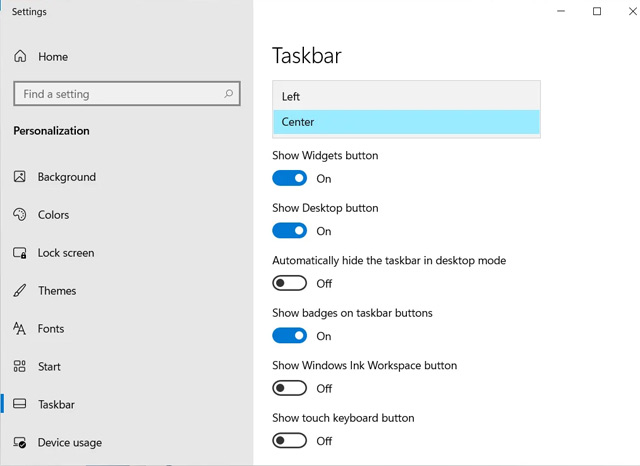Select the Start tiles icon
Image resolution: width=640 pixels, height=466 pixels.
point(20,366)
